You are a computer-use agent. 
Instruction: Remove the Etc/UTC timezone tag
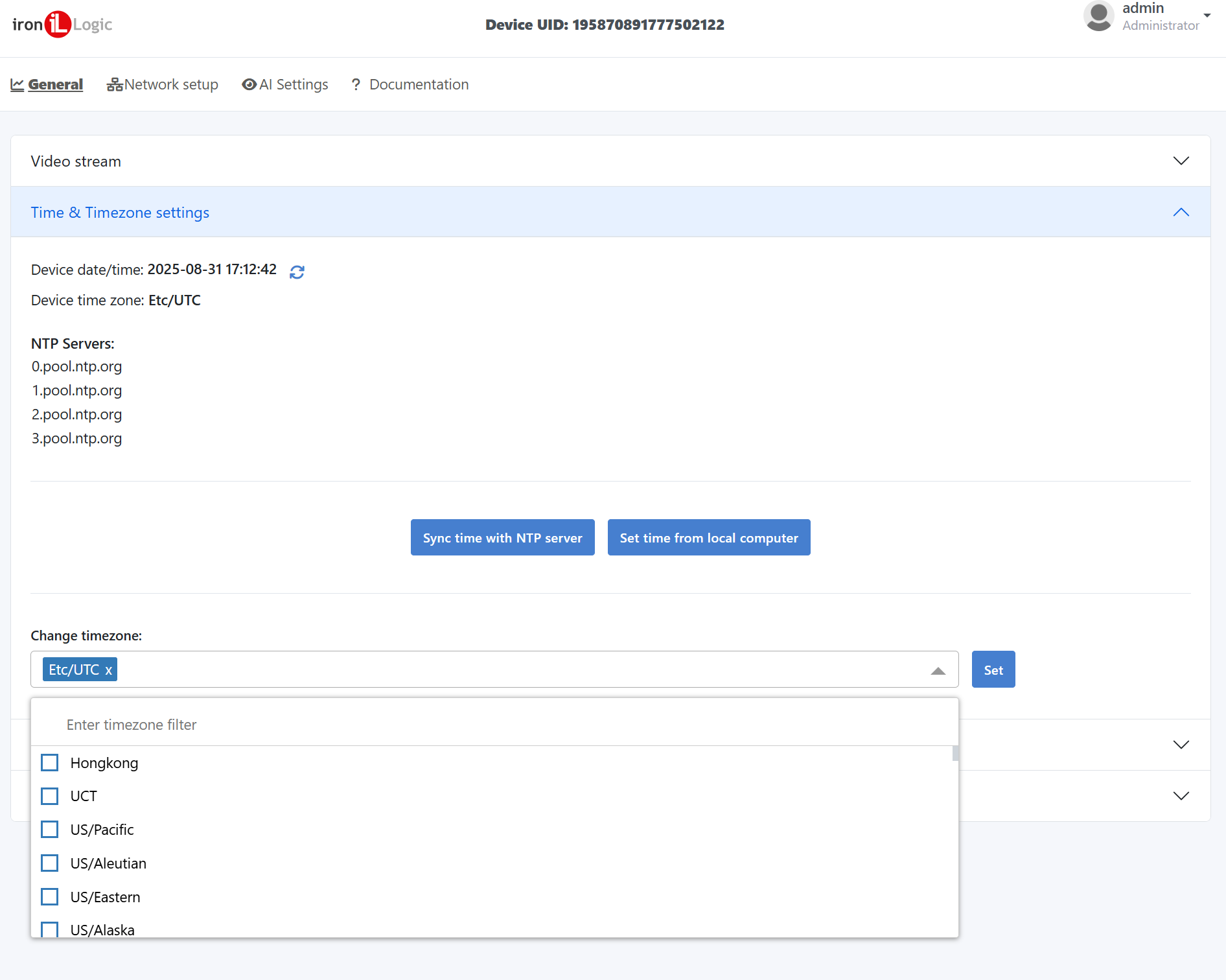pyautogui.click(x=109, y=670)
